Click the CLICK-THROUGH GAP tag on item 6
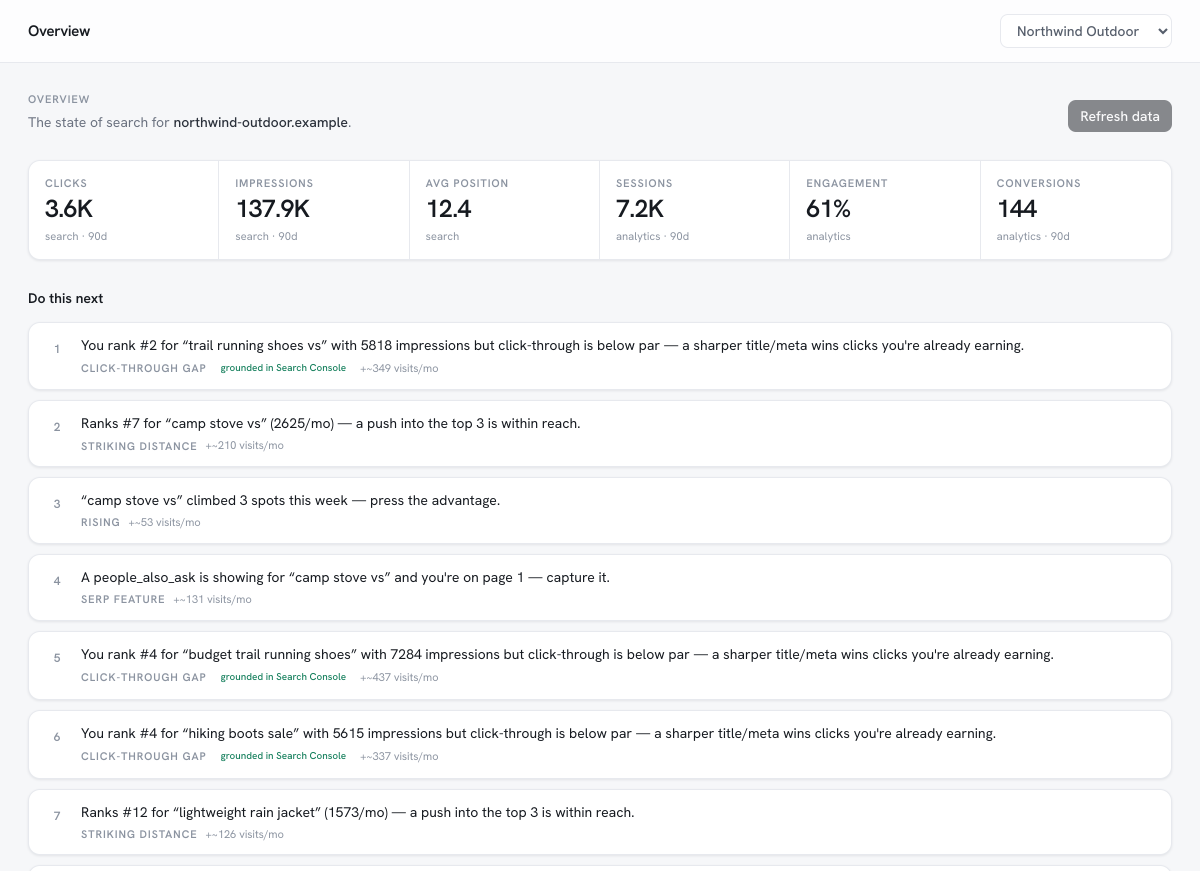The width and height of the screenshot is (1200, 871). pyautogui.click(x=143, y=756)
